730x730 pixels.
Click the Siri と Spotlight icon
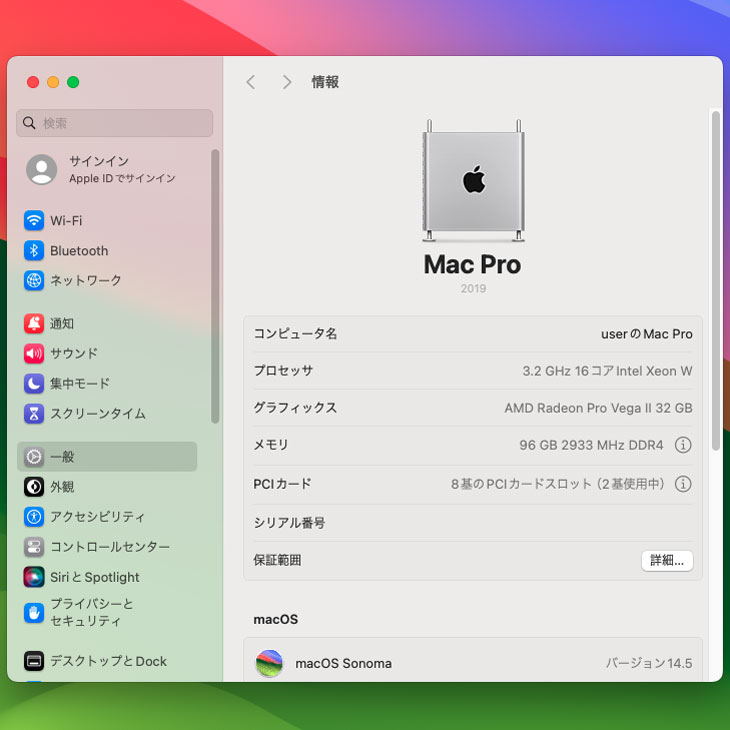coord(34,577)
